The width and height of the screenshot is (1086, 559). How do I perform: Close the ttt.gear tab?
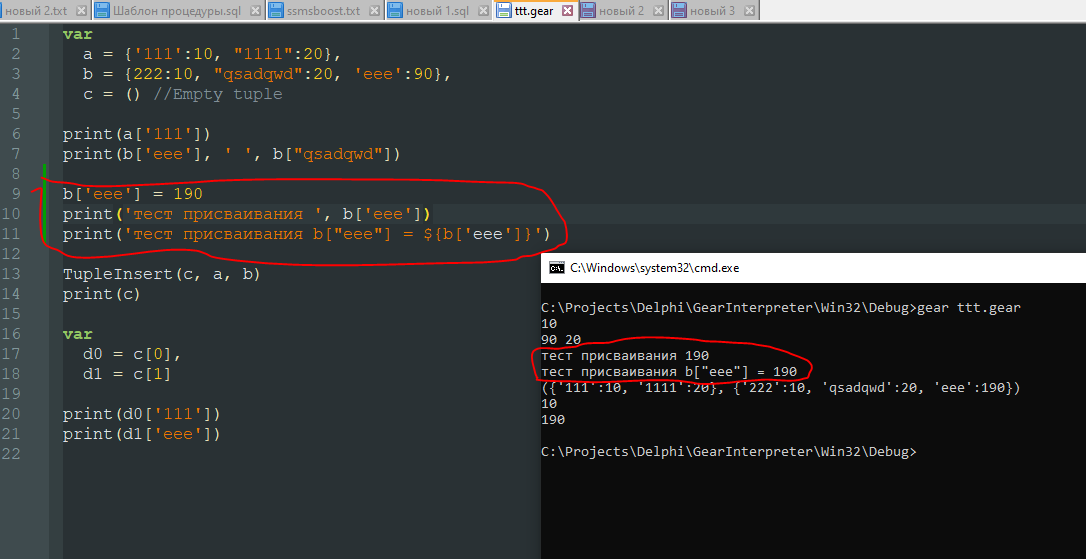click(567, 10)
